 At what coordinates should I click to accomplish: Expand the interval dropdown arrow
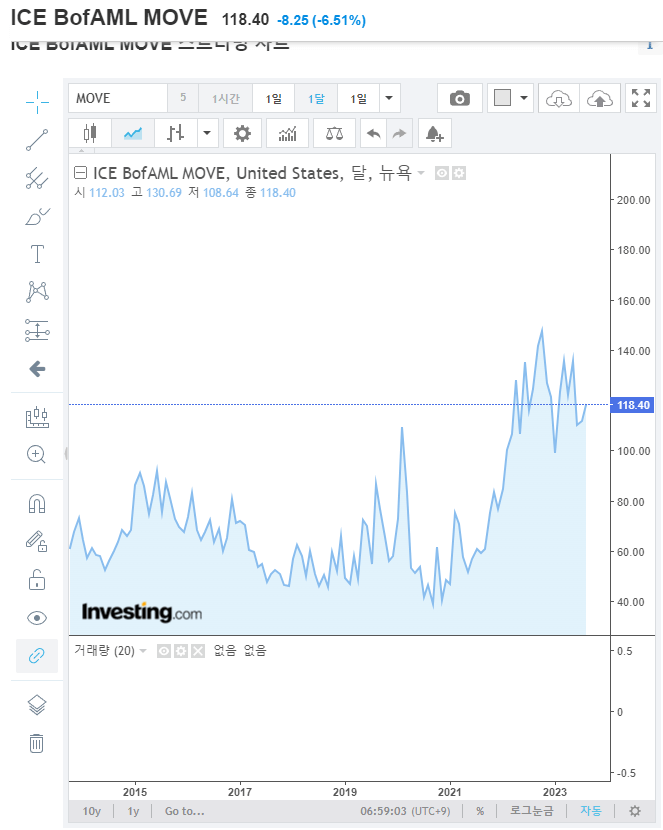click(x=389, y=98)
